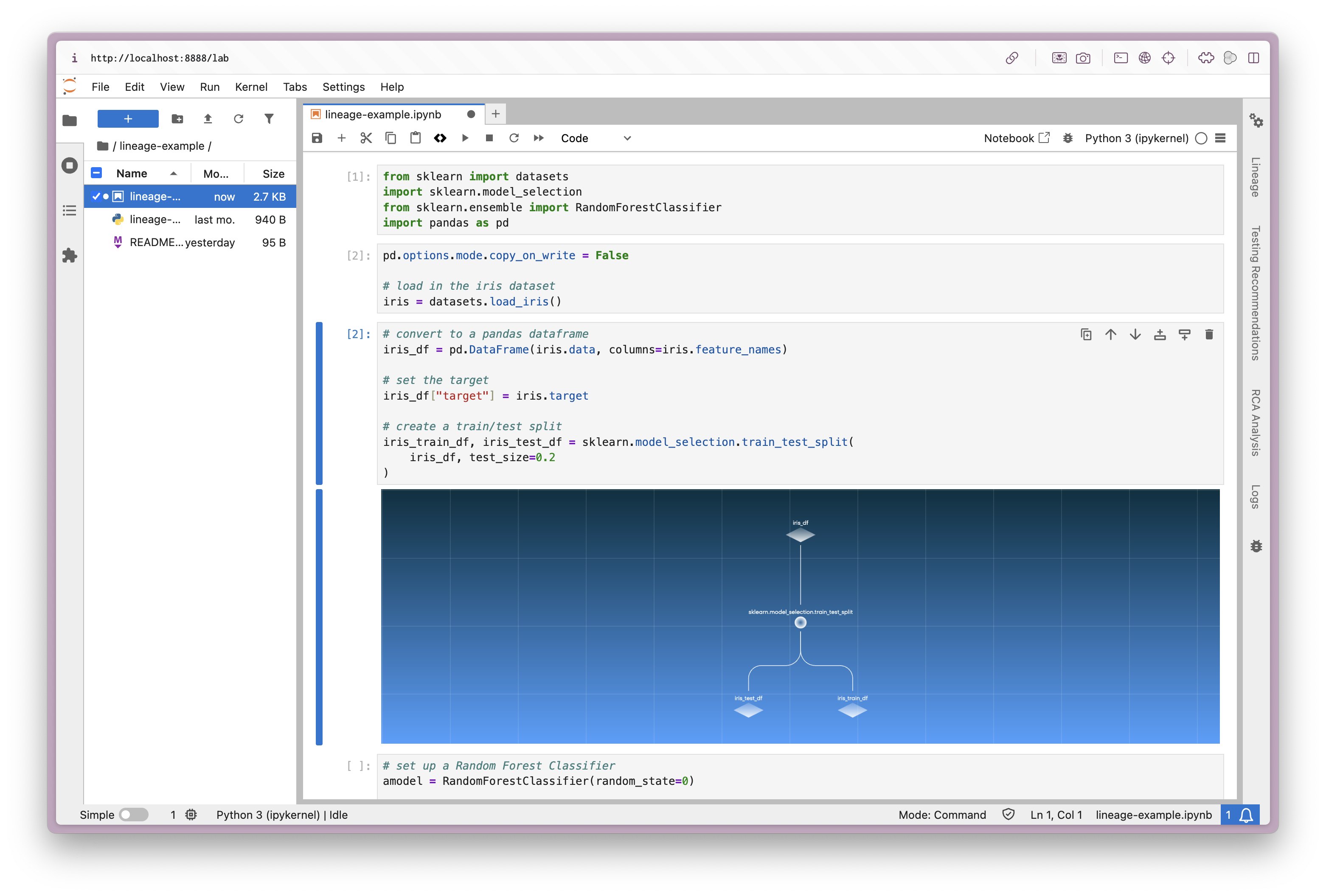Click the sklearn train_test_split graph node

click(800, 623)
